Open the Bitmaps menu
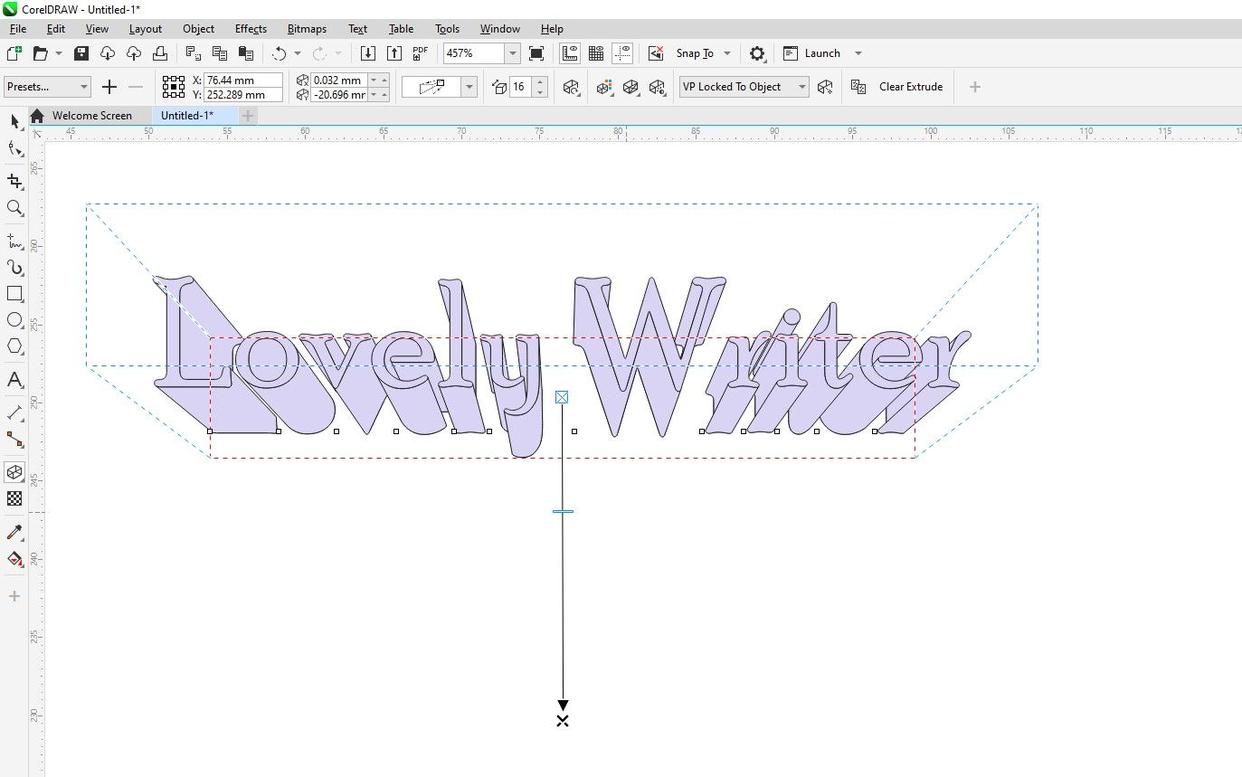 pyautogui.click(x=306, y=28)
